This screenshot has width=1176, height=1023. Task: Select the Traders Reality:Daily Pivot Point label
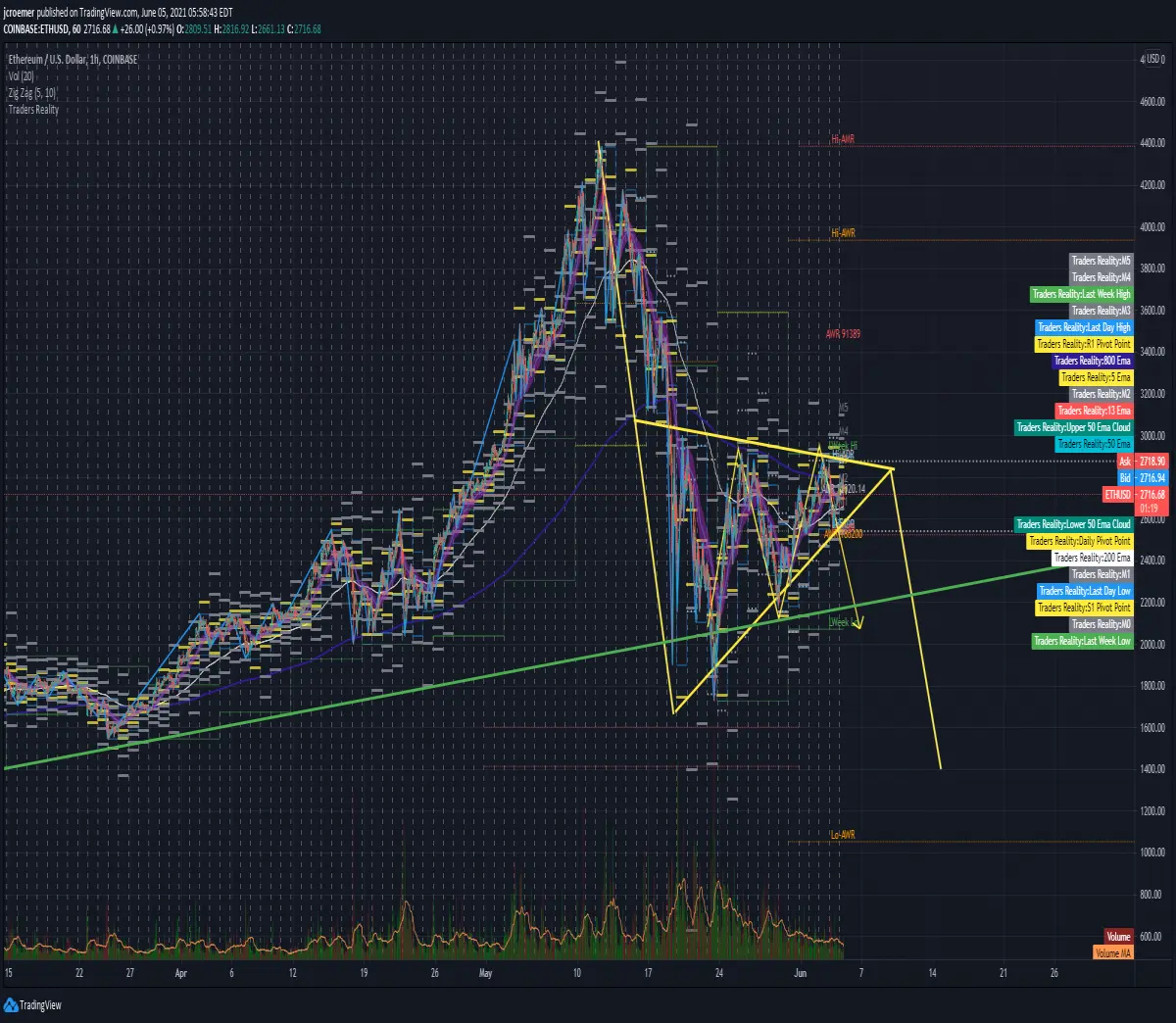1080,541
